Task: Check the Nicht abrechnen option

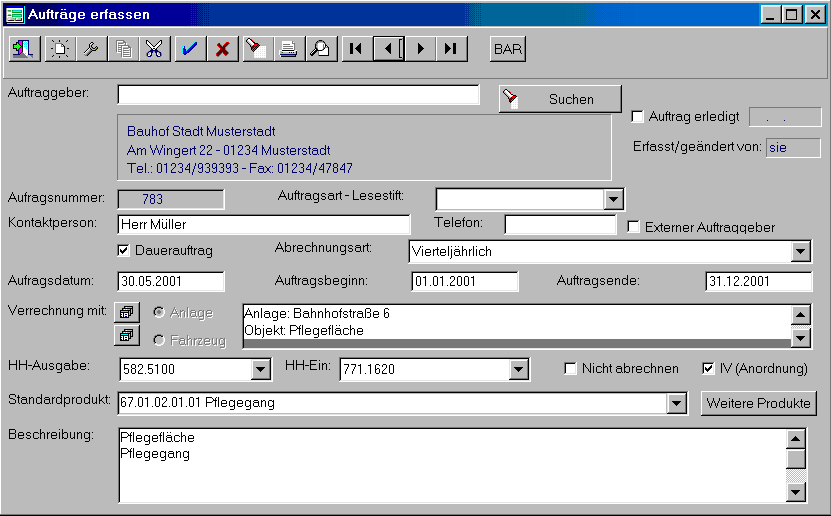Action: click(571, 369)
